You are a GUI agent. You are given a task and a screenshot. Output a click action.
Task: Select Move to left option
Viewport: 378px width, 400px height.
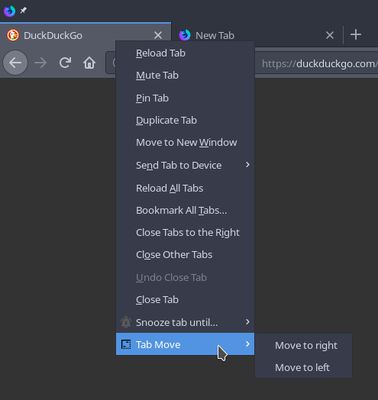304,367
